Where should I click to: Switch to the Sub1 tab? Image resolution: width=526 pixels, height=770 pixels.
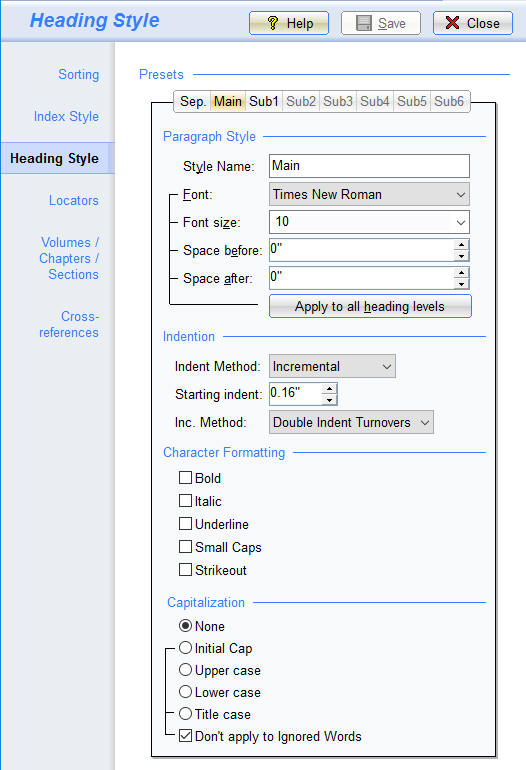tap(264, 101)
